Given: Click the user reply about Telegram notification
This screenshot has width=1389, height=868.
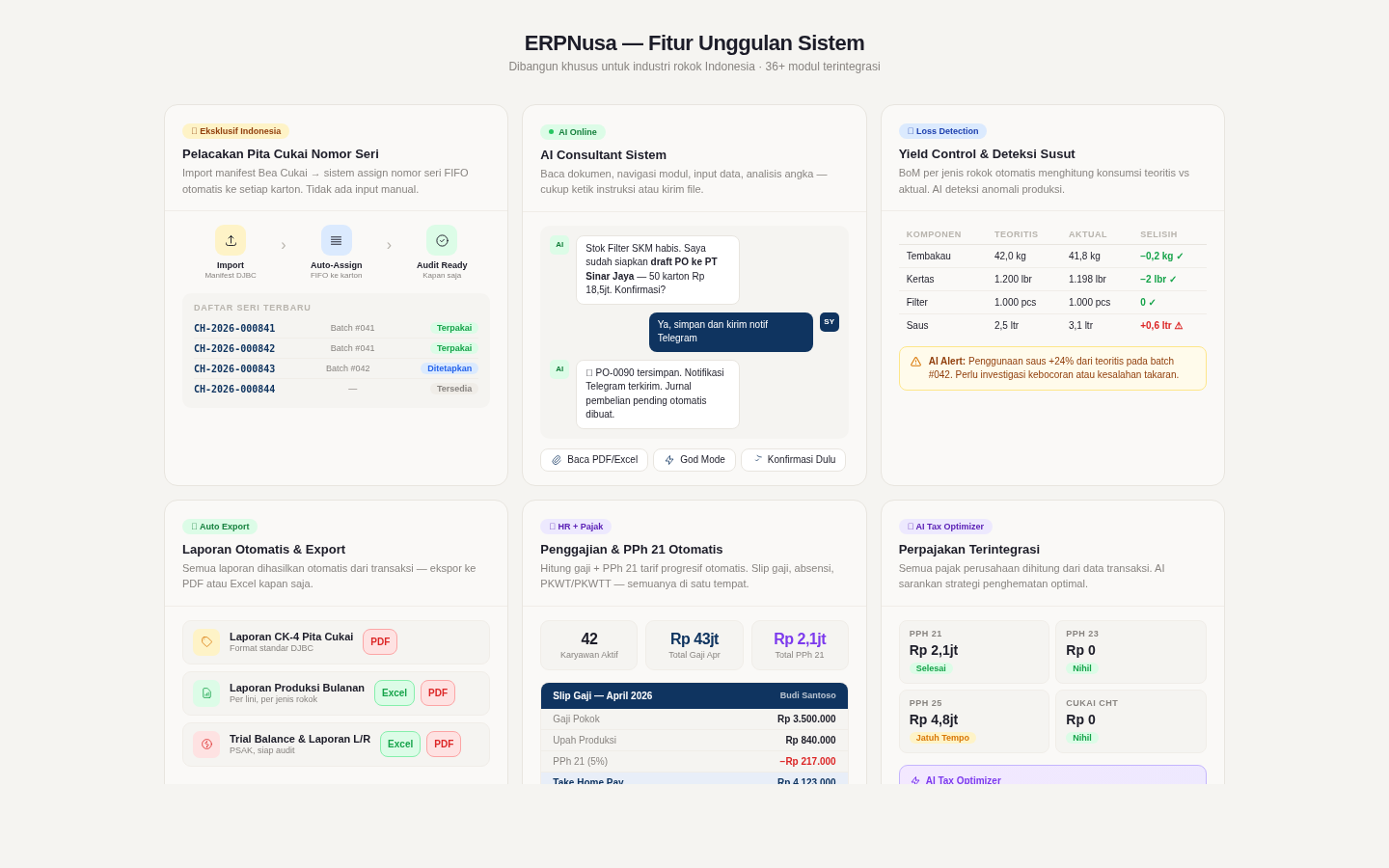Looking at the screenshot, I should [x=731, y=332].
